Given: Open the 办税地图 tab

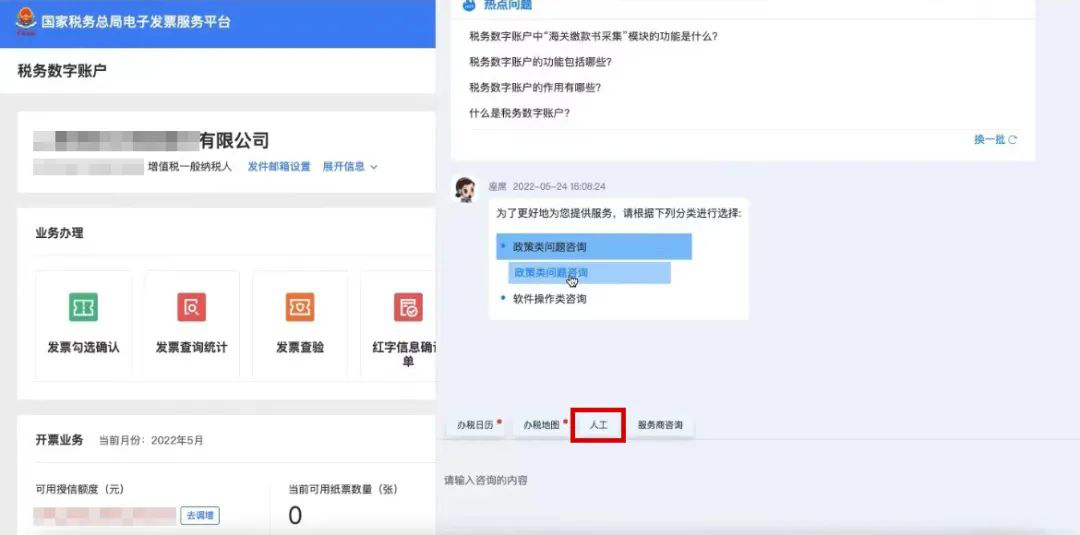Looking at the screenshot, I should tap(541, 425).
